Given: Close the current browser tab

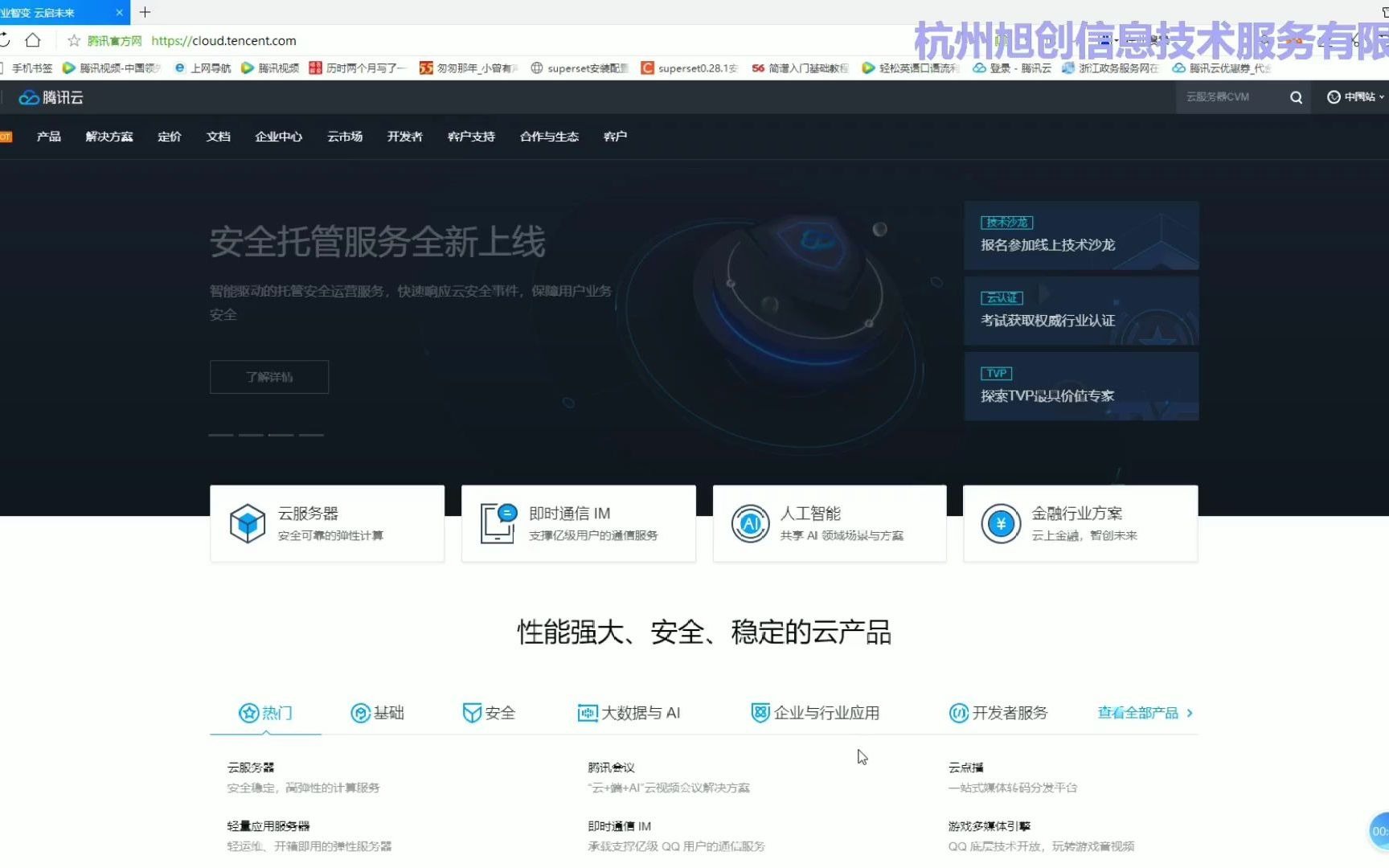Looking at the screenshot, I should pyautogui.click(x=119, y=12).
